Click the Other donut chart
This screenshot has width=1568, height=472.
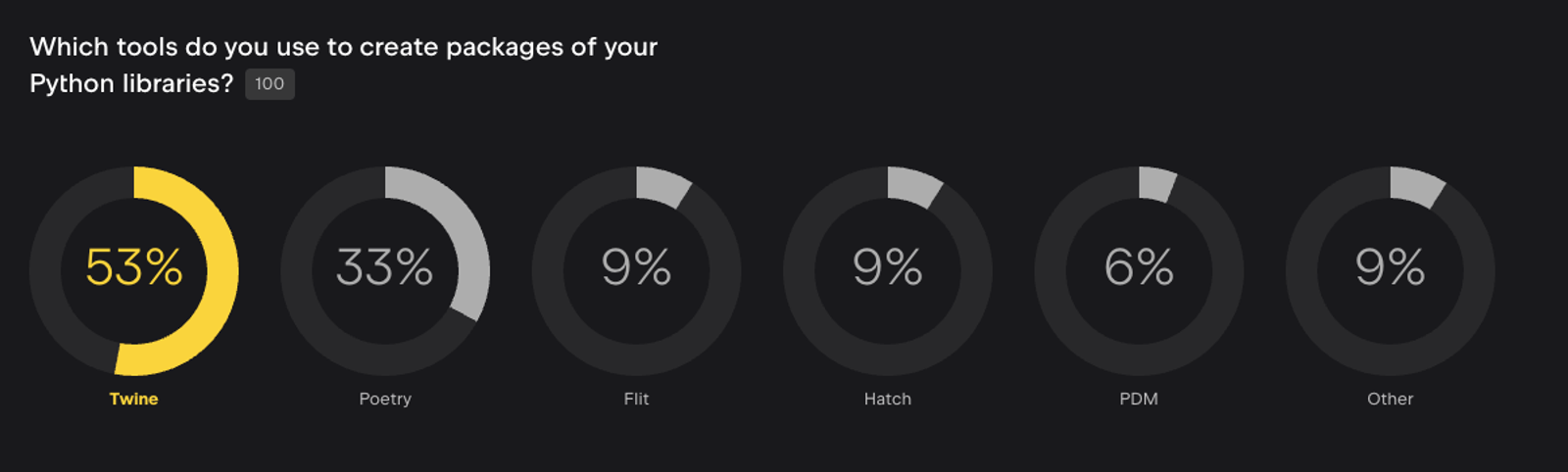point(1391,271)
